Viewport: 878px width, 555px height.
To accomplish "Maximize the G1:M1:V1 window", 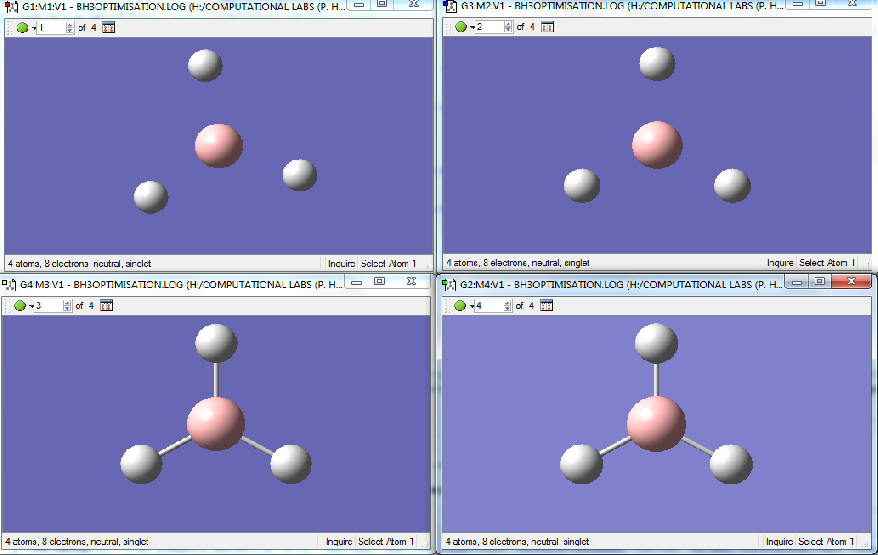I will click(382, 4).
